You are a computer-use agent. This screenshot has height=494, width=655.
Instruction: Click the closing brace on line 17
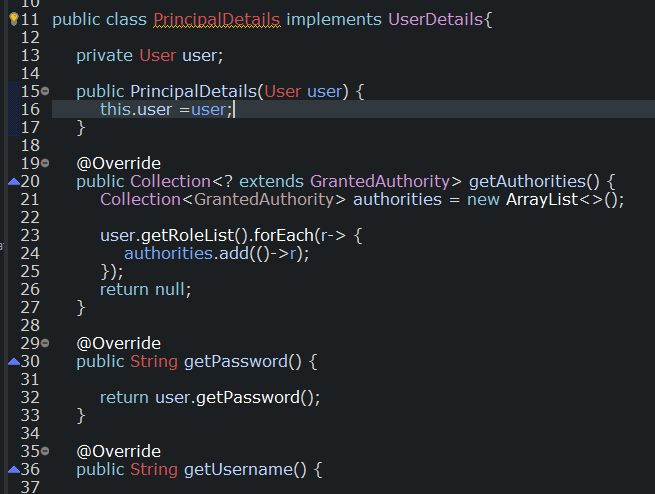81,128
